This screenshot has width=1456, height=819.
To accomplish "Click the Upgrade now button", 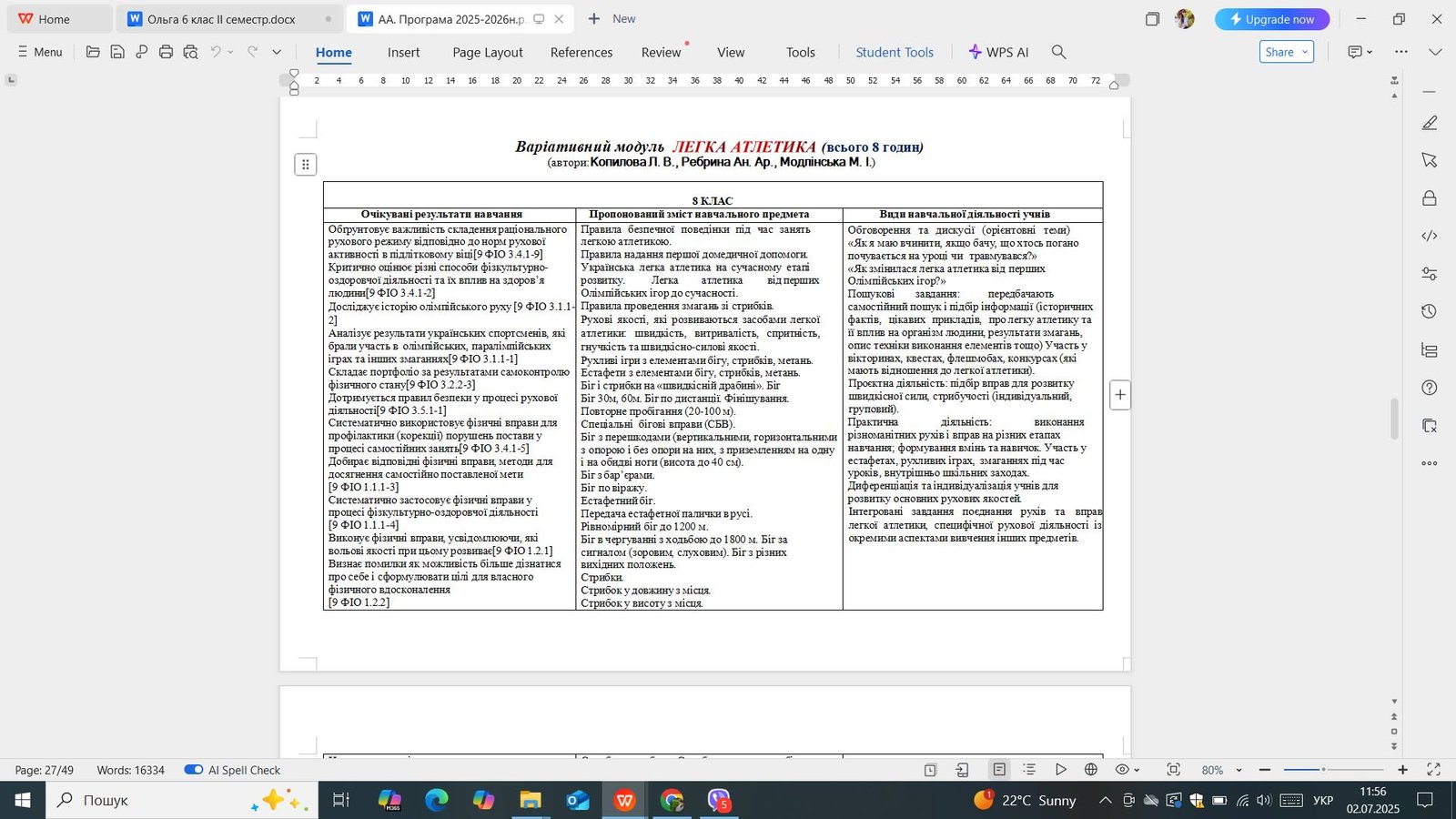I will click(x=1272, y=19).
